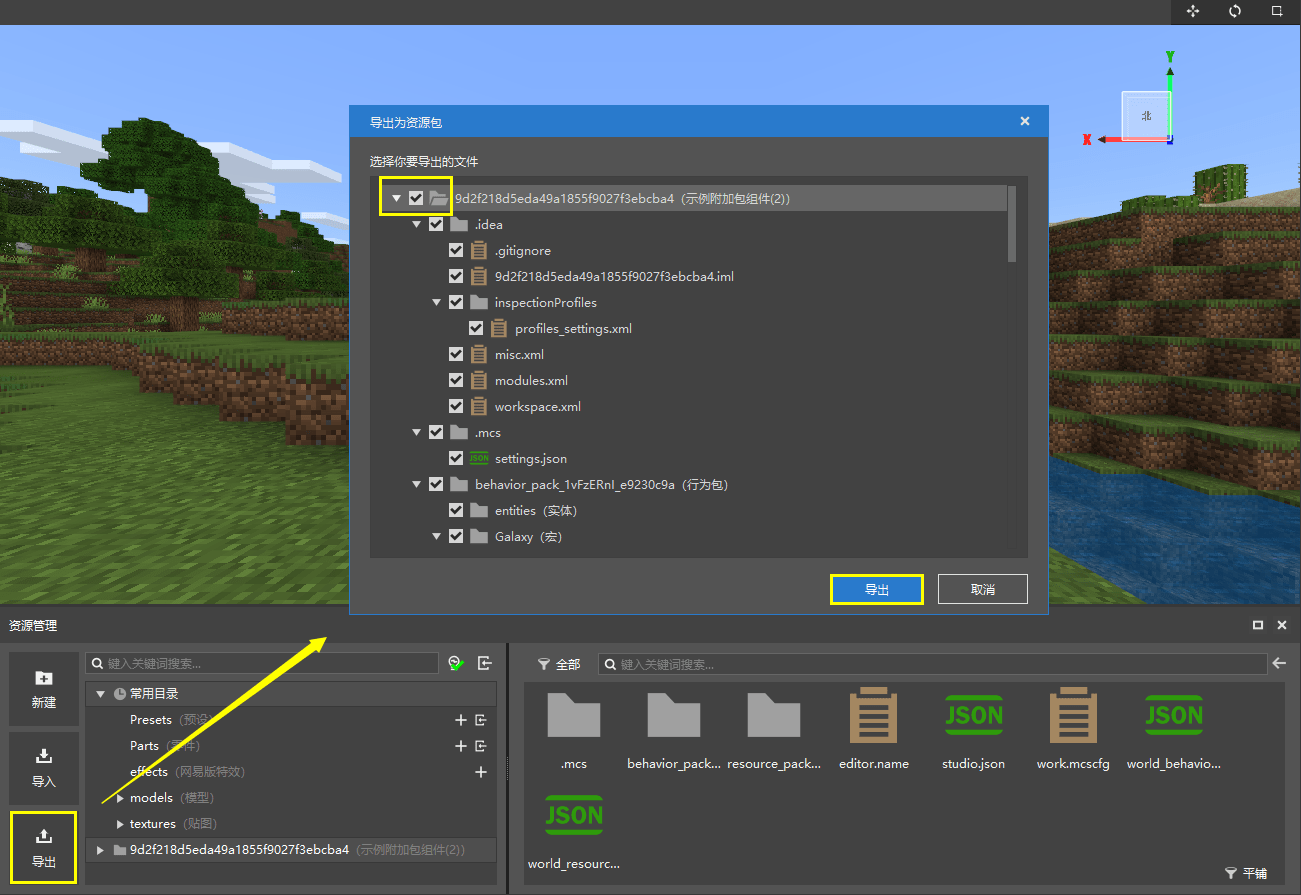Image resolution: width=1301 pixels, height=895 pixels.
Task: Maximize the 资源管理 panel
Action: pyautogui.click(x=1258, y=625)
